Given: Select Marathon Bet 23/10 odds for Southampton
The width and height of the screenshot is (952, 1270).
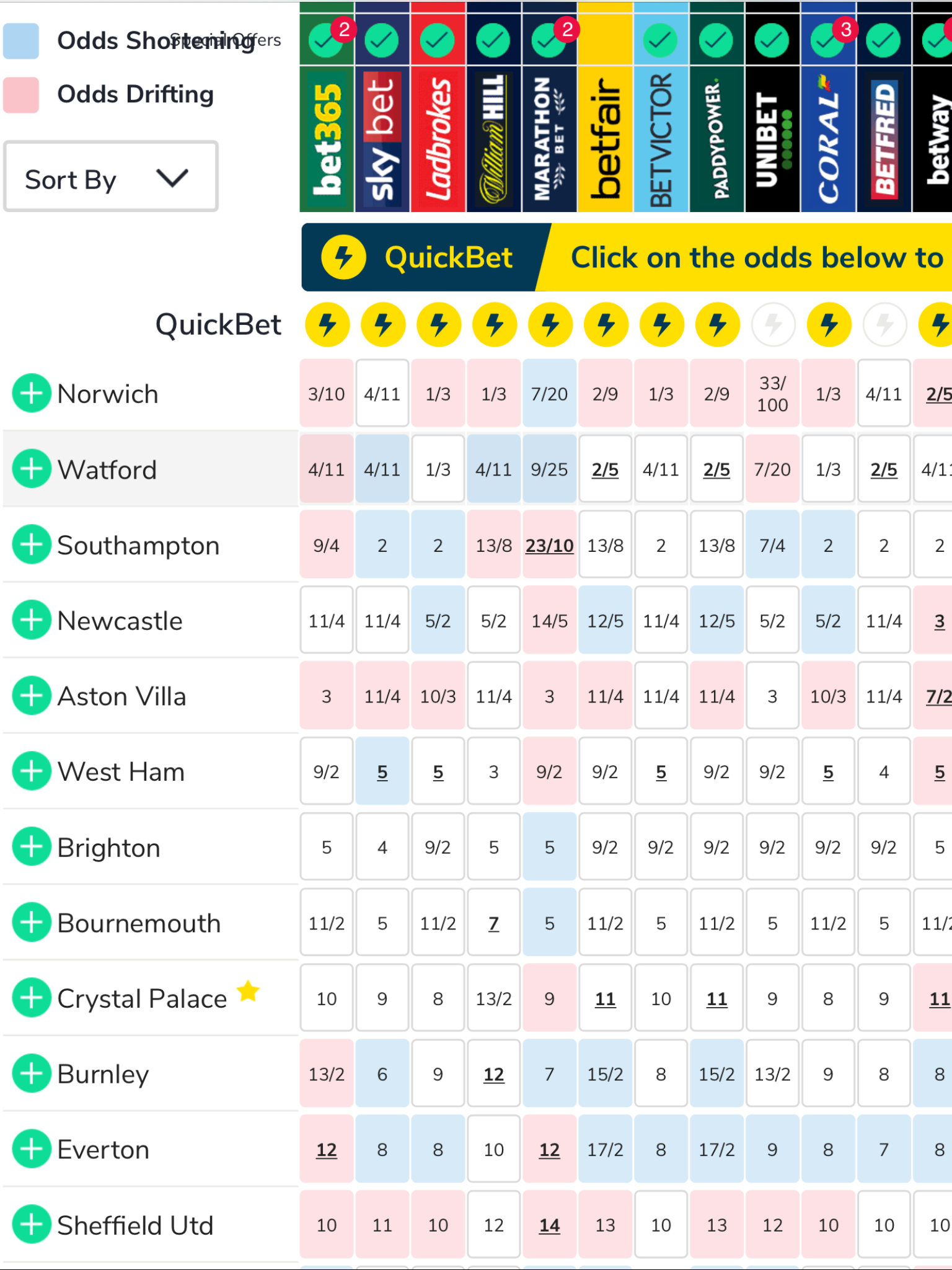Looking at the screenshot, I should (550, 545).
